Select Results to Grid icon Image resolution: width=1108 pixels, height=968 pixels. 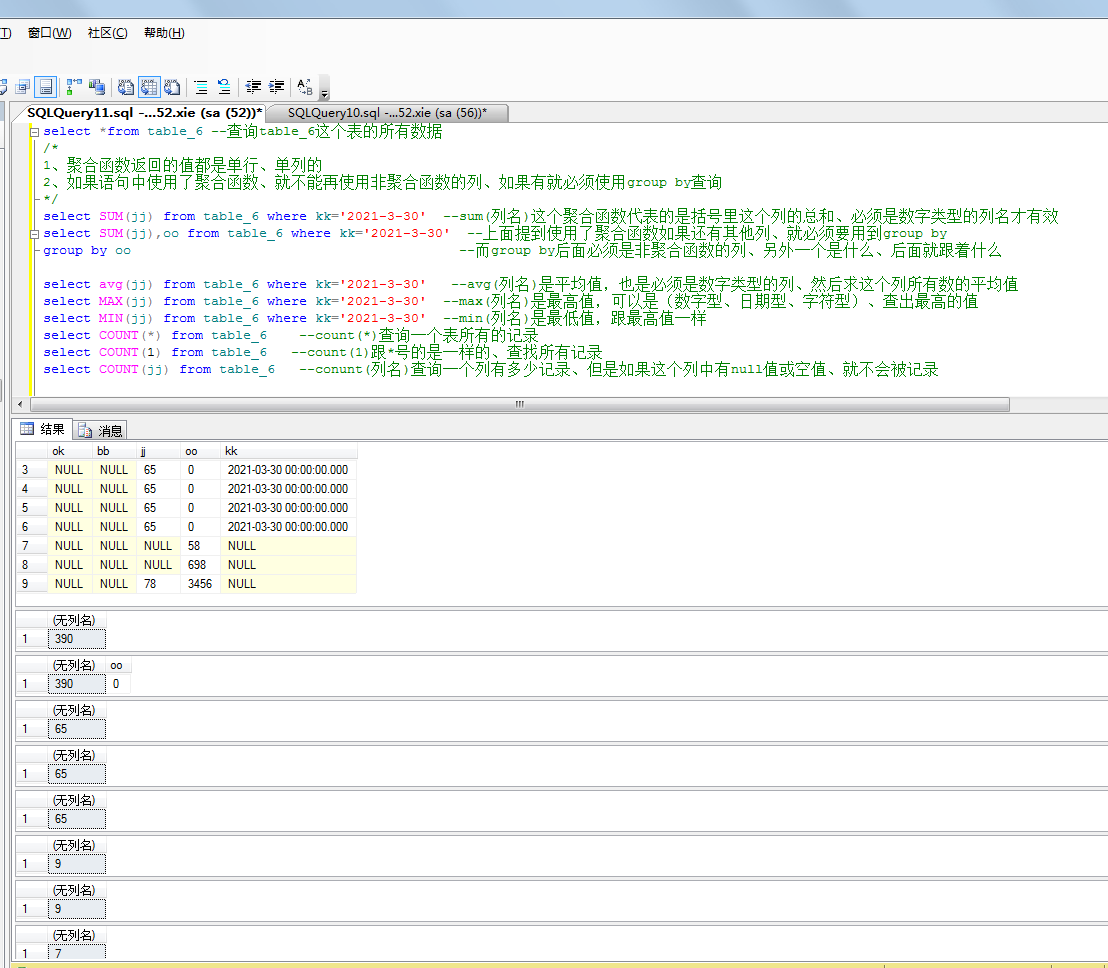pyautogui.click(x=149, y=87)
